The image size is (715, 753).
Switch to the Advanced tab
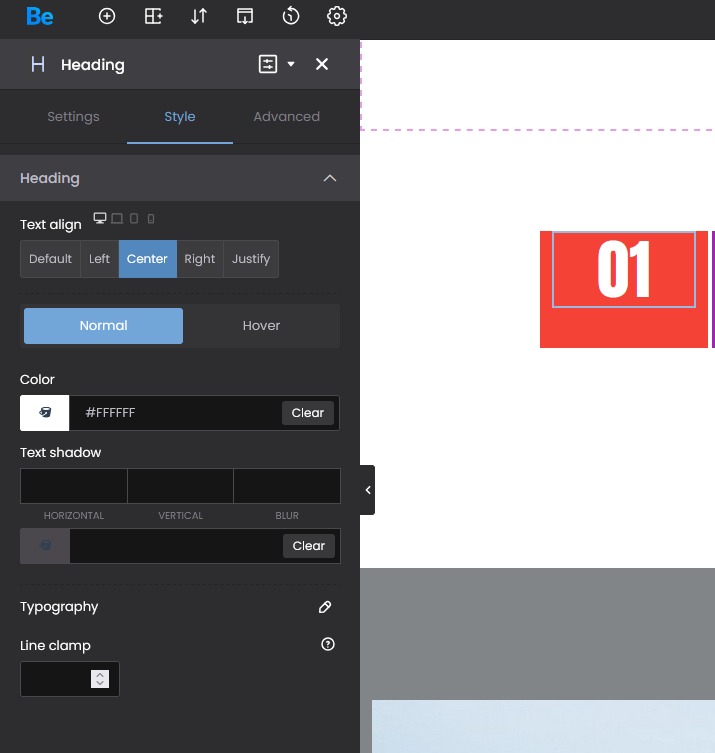point(287,117)
